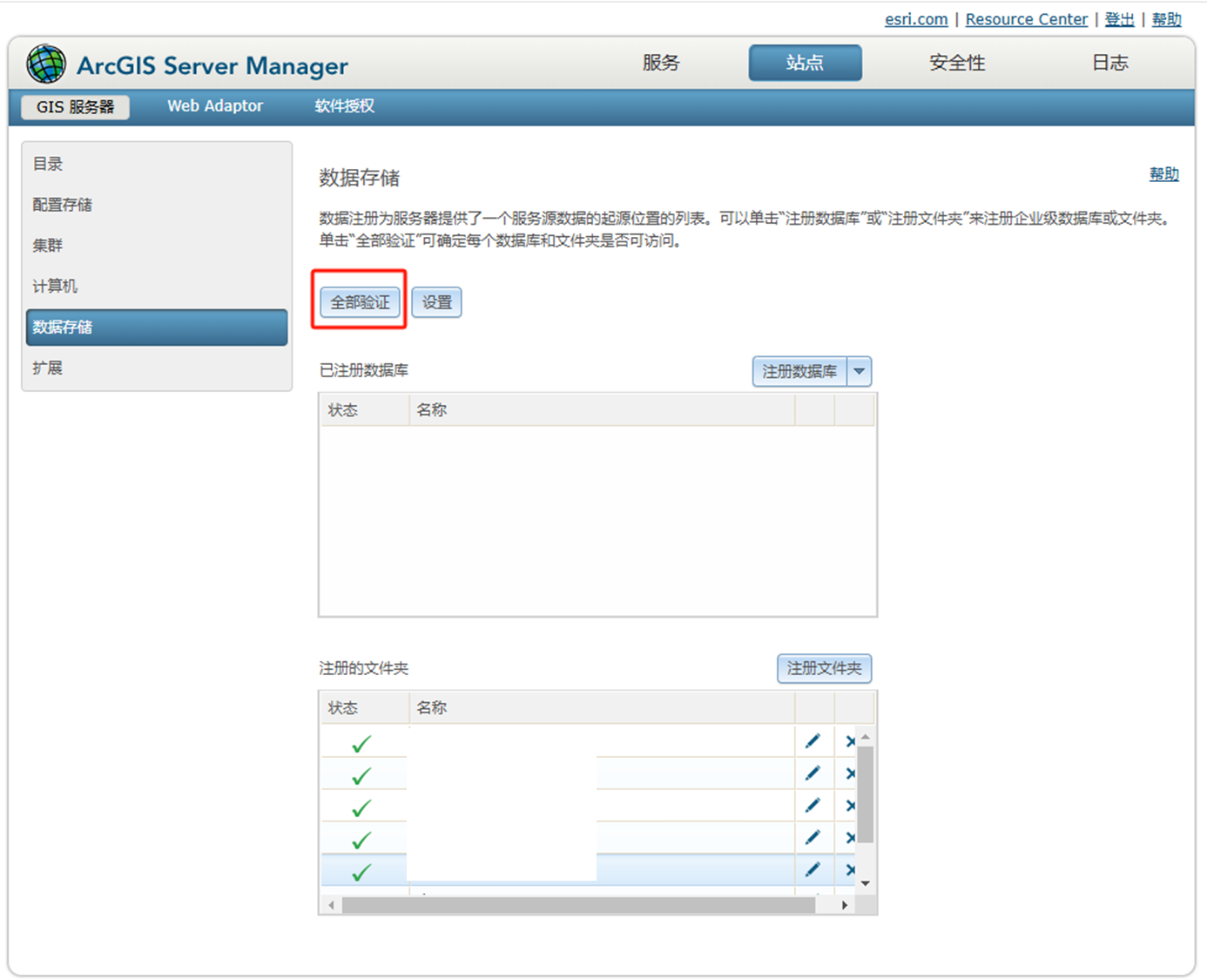Click the folder list's vertical scrollbar thumb
Viewport: 1207px width, 980px height.
(866, 794)
